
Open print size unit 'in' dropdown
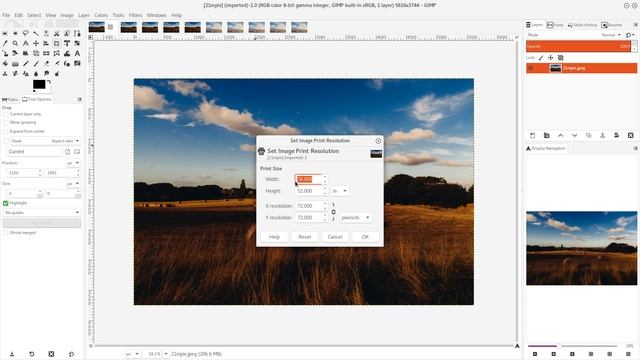pyautogui.click(x=339, y=191)
